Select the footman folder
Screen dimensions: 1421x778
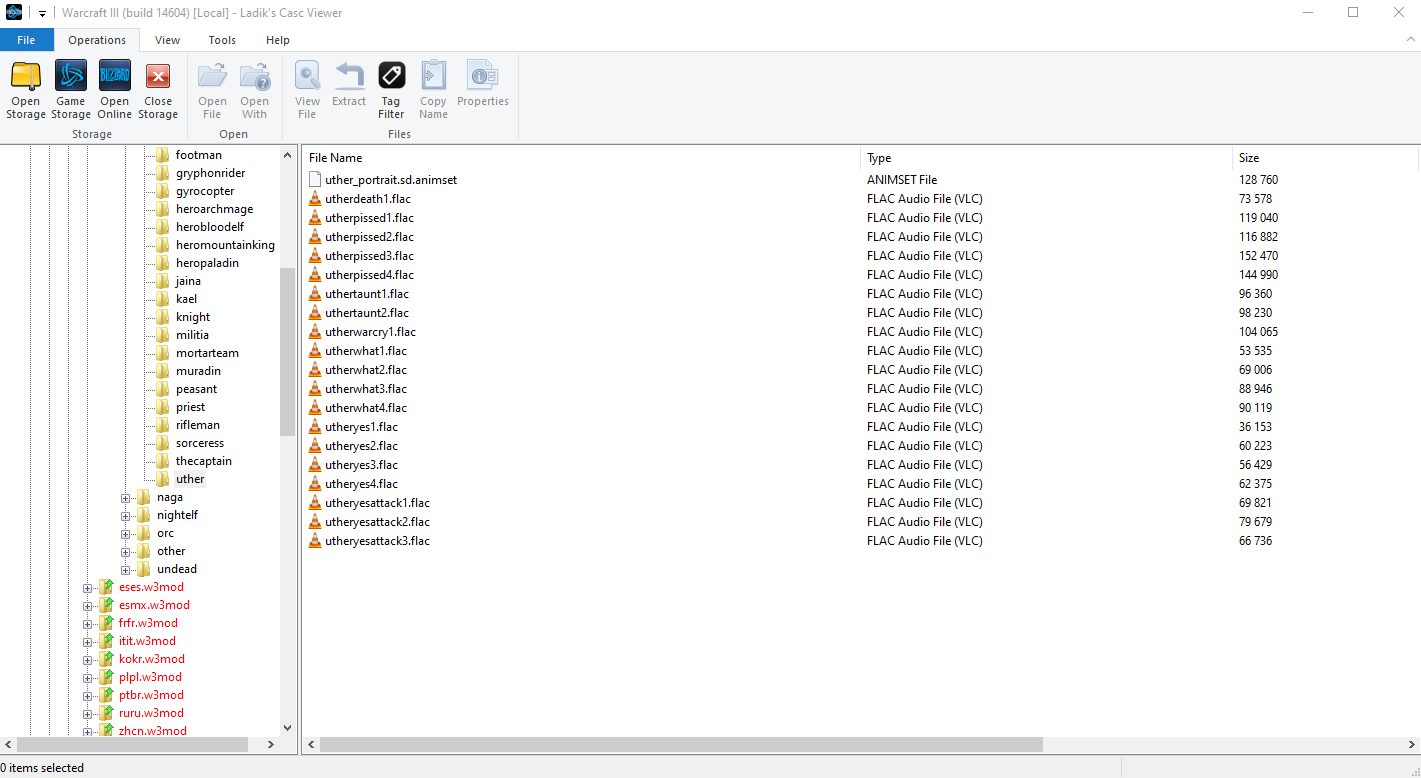[x=199, y=155]
